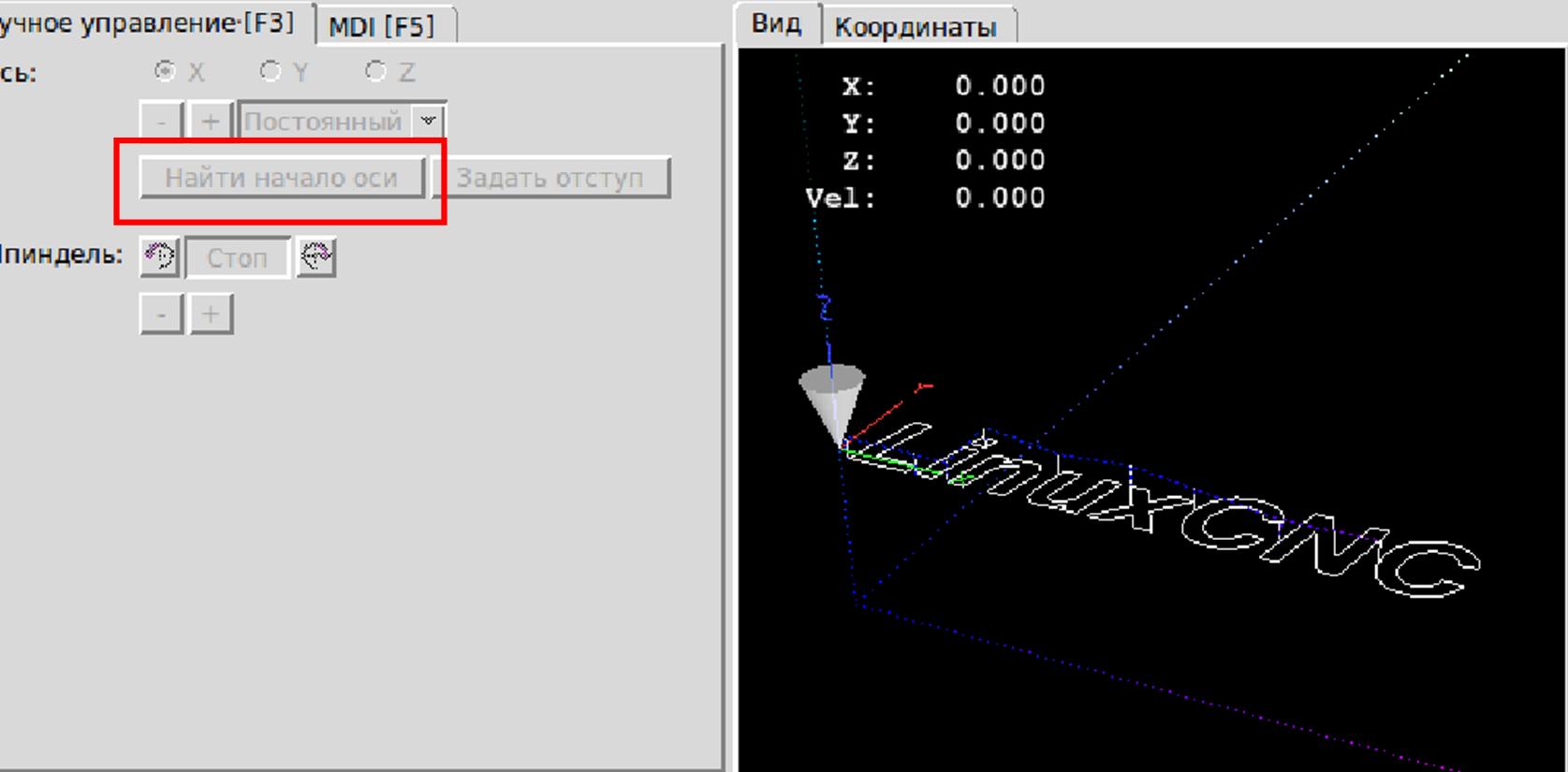1568x772 pixels.
Task: Select the X axis radio button
Action: [165, 71]
